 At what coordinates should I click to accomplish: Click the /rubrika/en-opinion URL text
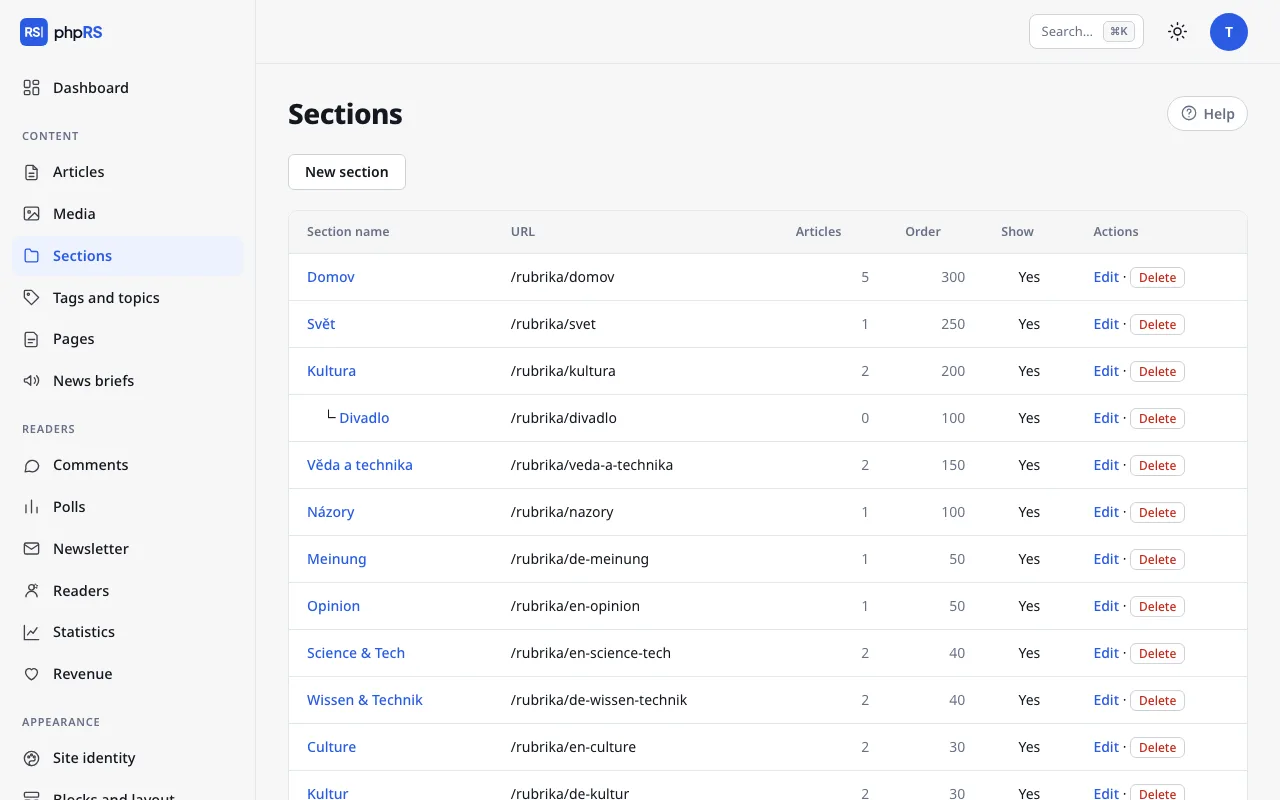575,606
